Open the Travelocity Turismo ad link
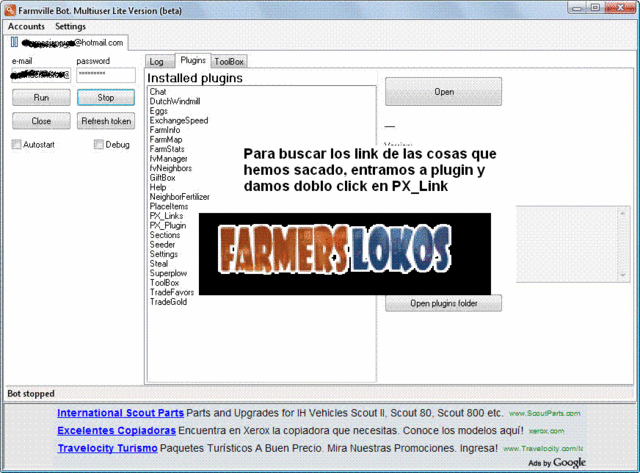This screenshot has width=640, height=473. pyautogui.click(x=107, y=448)
